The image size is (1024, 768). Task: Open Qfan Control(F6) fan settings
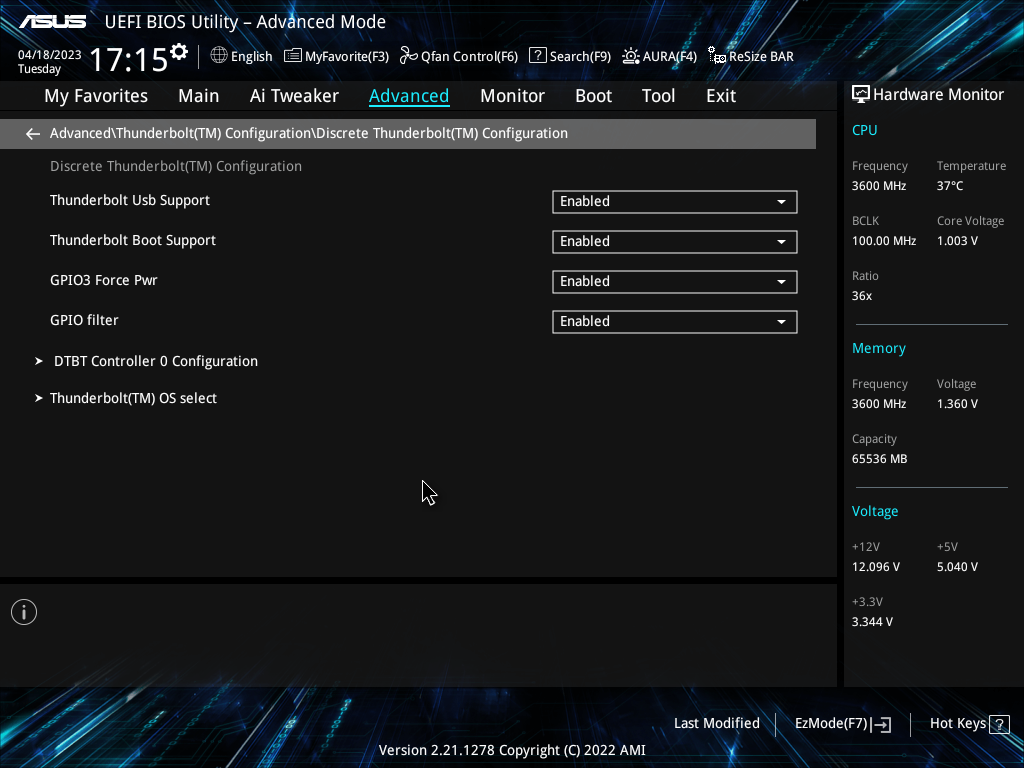click(459, 56)
